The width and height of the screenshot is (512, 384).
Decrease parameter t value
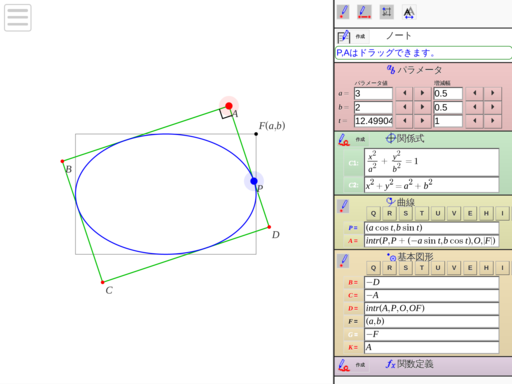pyautogui.click(x=404, y=121)
